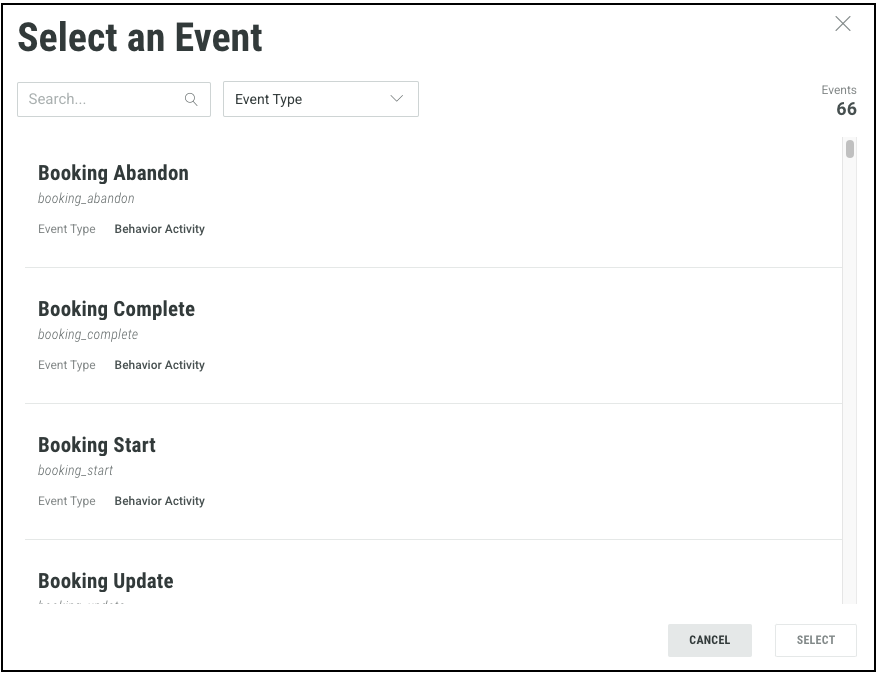The height and width of the screenshot is (675, 878).
Task: Click the Event Type dropdown chevron arrow
Action: (x=397, y=99)
